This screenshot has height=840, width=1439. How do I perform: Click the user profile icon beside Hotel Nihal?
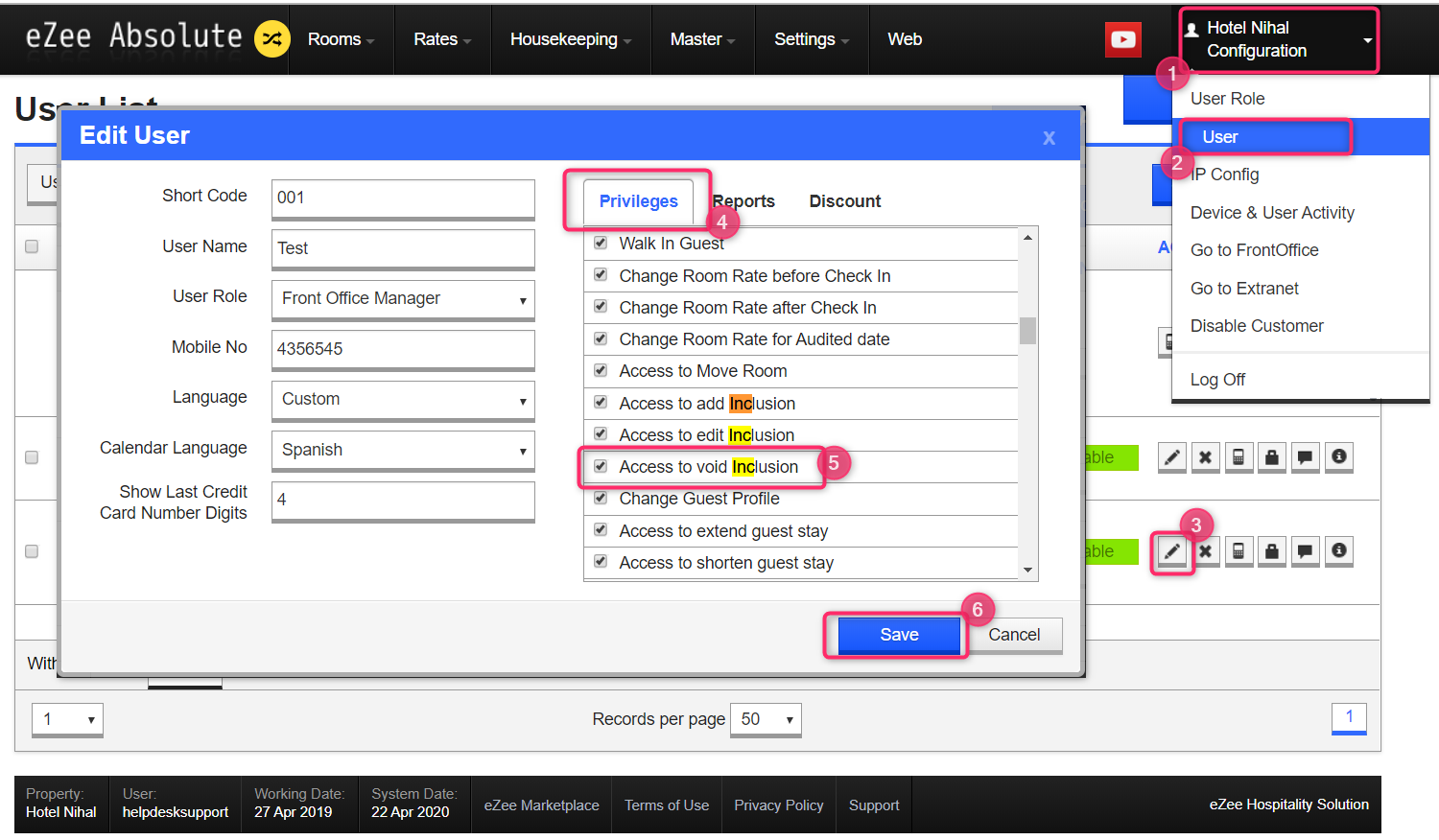coord(1192,30)
